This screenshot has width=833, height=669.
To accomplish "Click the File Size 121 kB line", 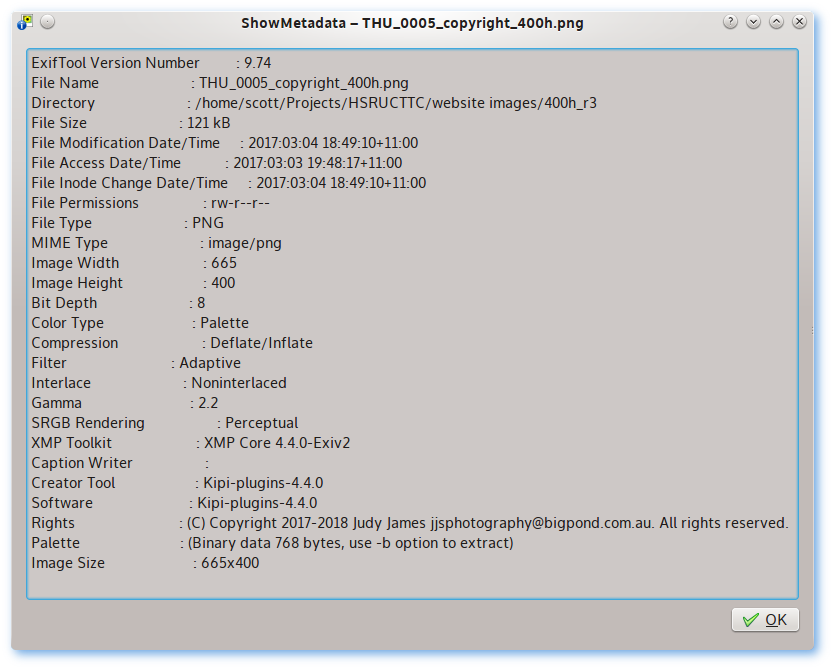I will [x=131, y=123].
